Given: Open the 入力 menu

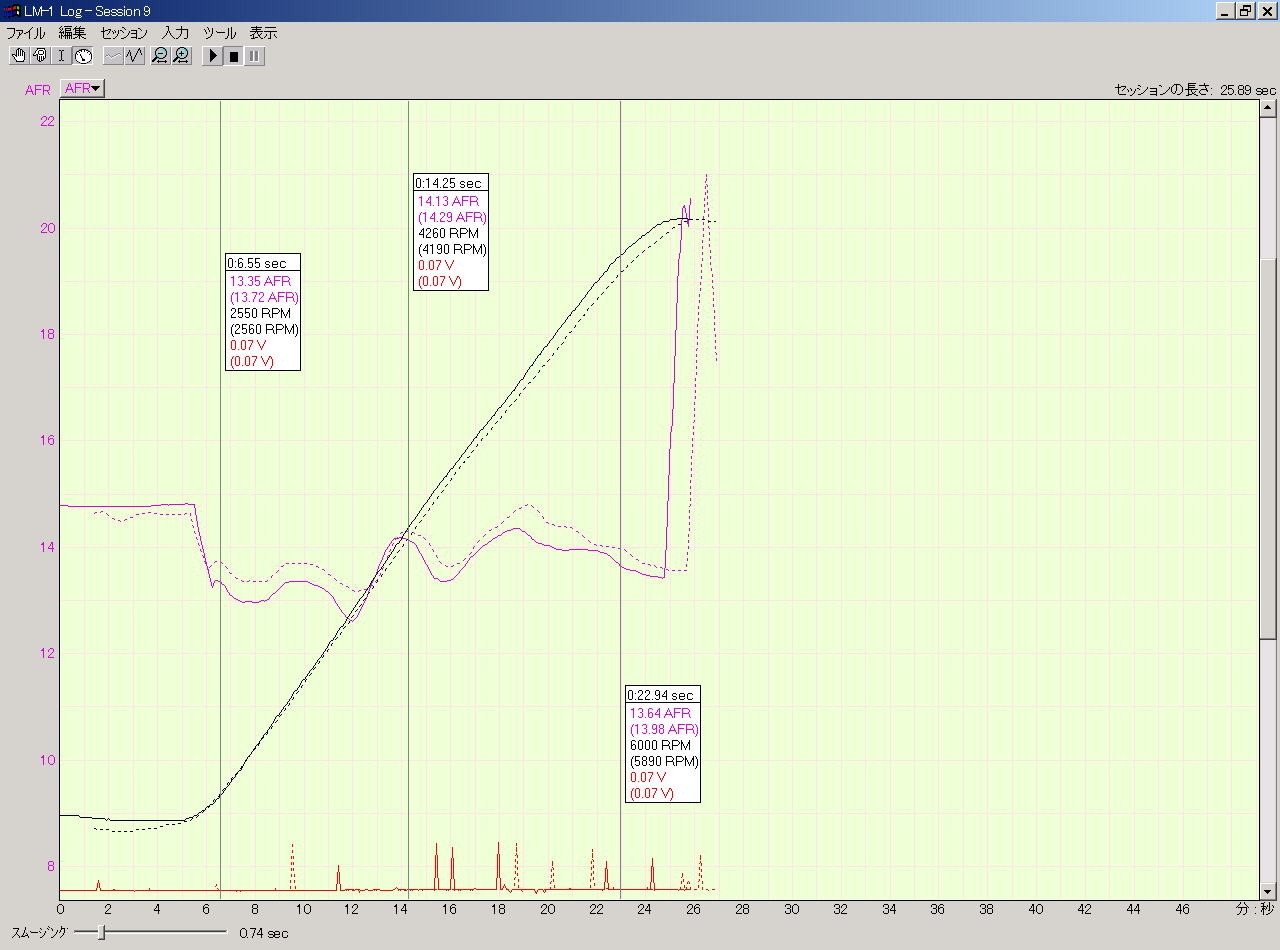Looking at the screenshot, I should (x=175, y=33).
